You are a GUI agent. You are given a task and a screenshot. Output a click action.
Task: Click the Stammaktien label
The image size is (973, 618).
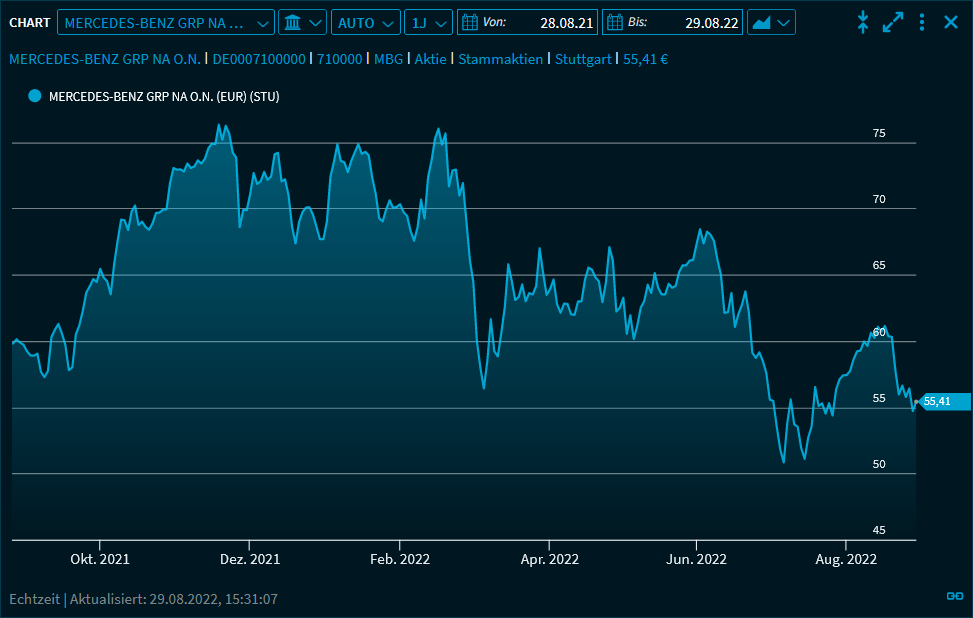(501, 59)
